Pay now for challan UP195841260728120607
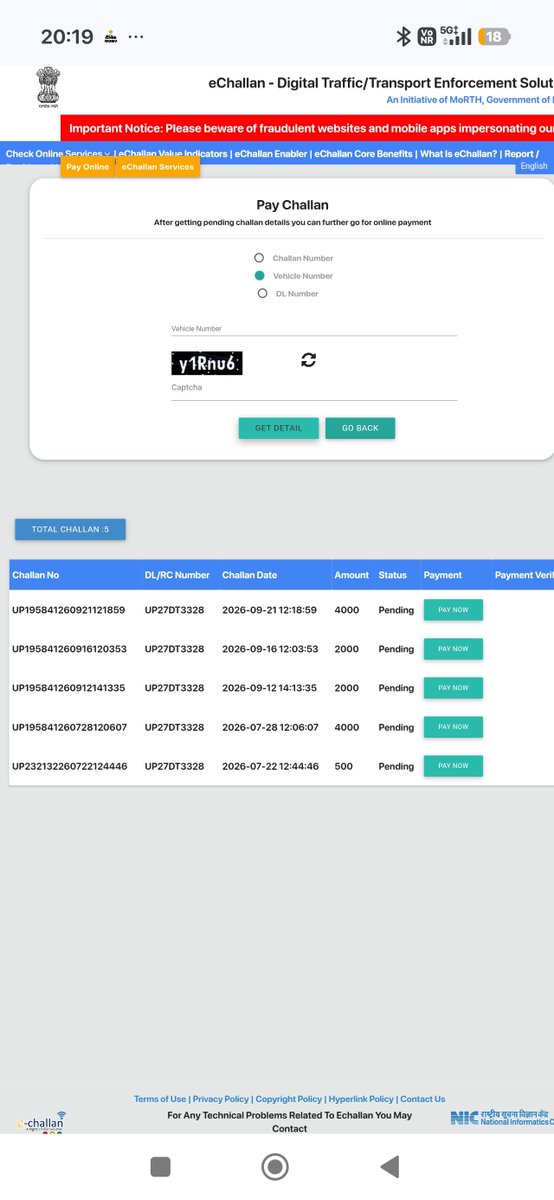Image resolution: width=554 pixels, height=1200 pixels. coord(453,727)
